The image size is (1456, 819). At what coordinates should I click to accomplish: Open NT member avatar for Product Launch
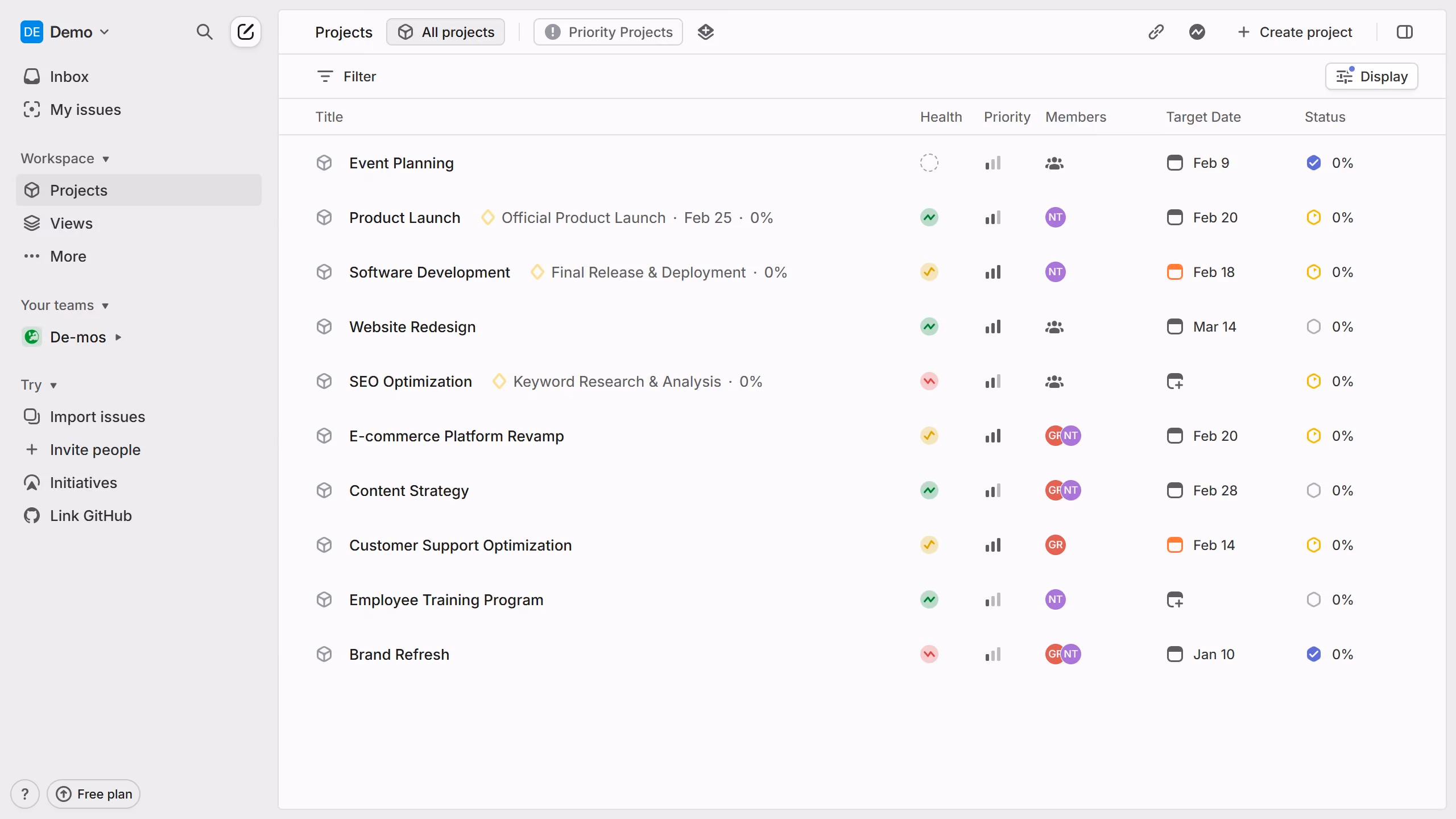coord(1056,218)
